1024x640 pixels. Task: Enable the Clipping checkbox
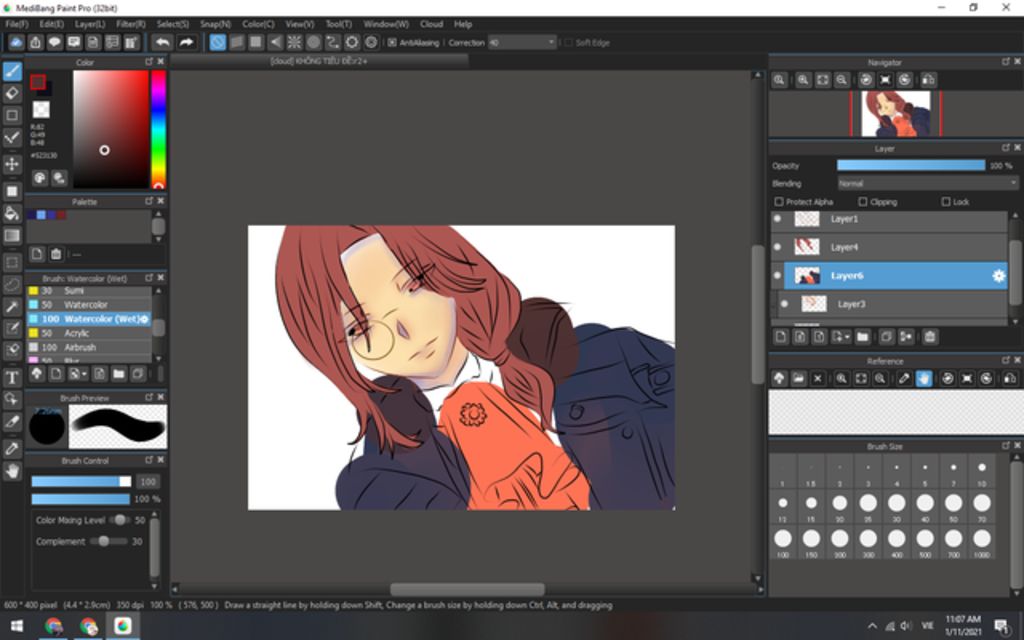[x=863, y=202]
